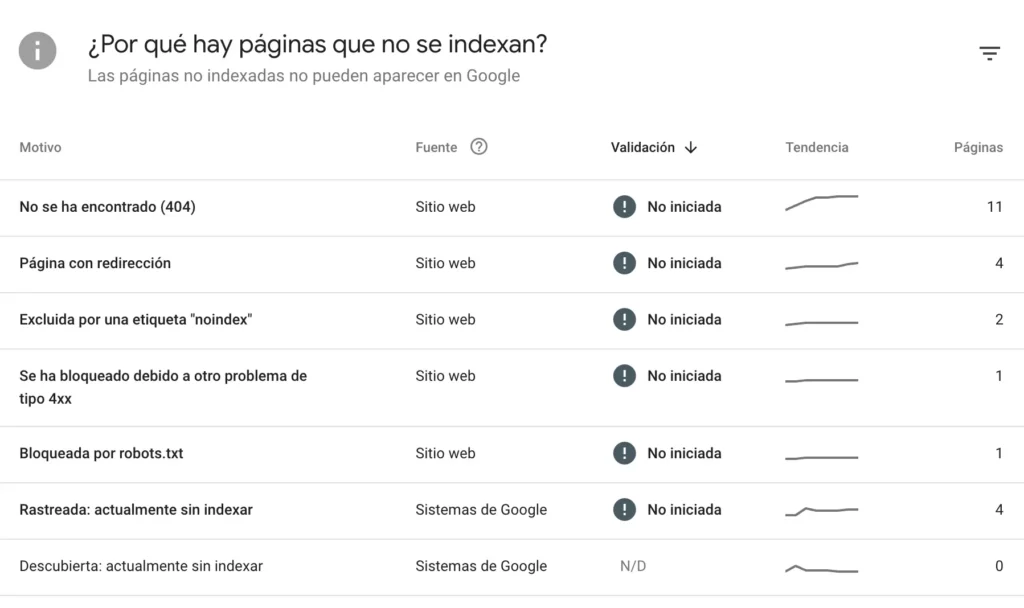
Task: Select the Fuente column header
Action: pos(434,147)
